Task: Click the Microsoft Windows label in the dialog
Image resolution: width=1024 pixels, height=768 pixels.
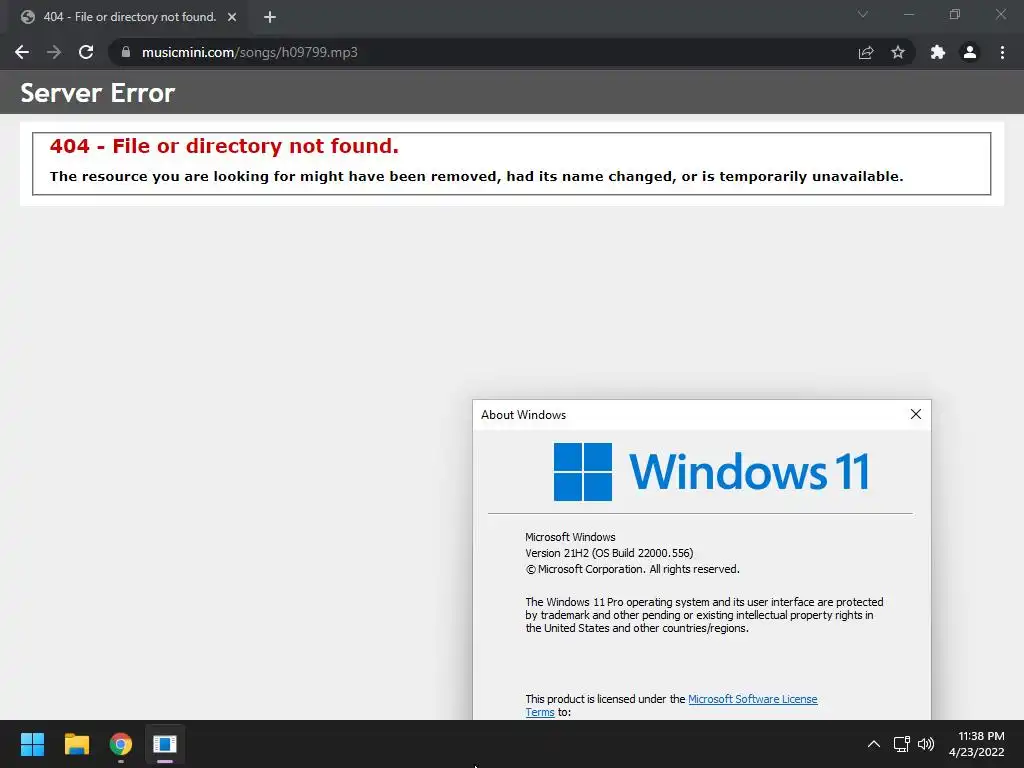Action: tap(570, 537)
